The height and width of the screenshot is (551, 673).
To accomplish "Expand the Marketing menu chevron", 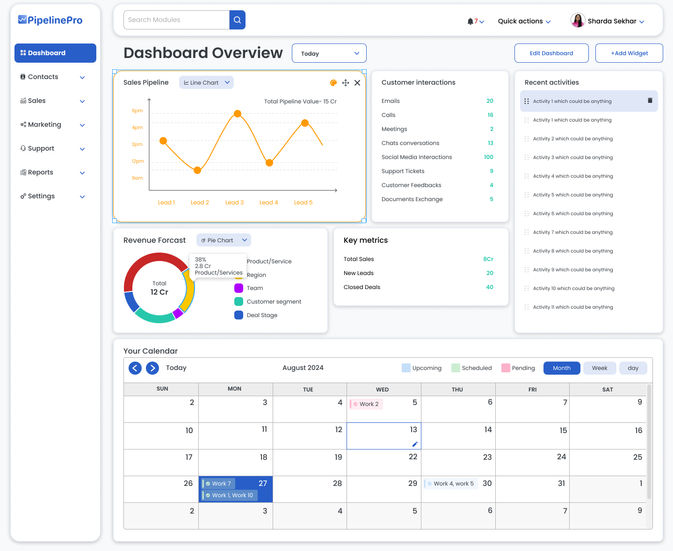I will tap(82, 125).
